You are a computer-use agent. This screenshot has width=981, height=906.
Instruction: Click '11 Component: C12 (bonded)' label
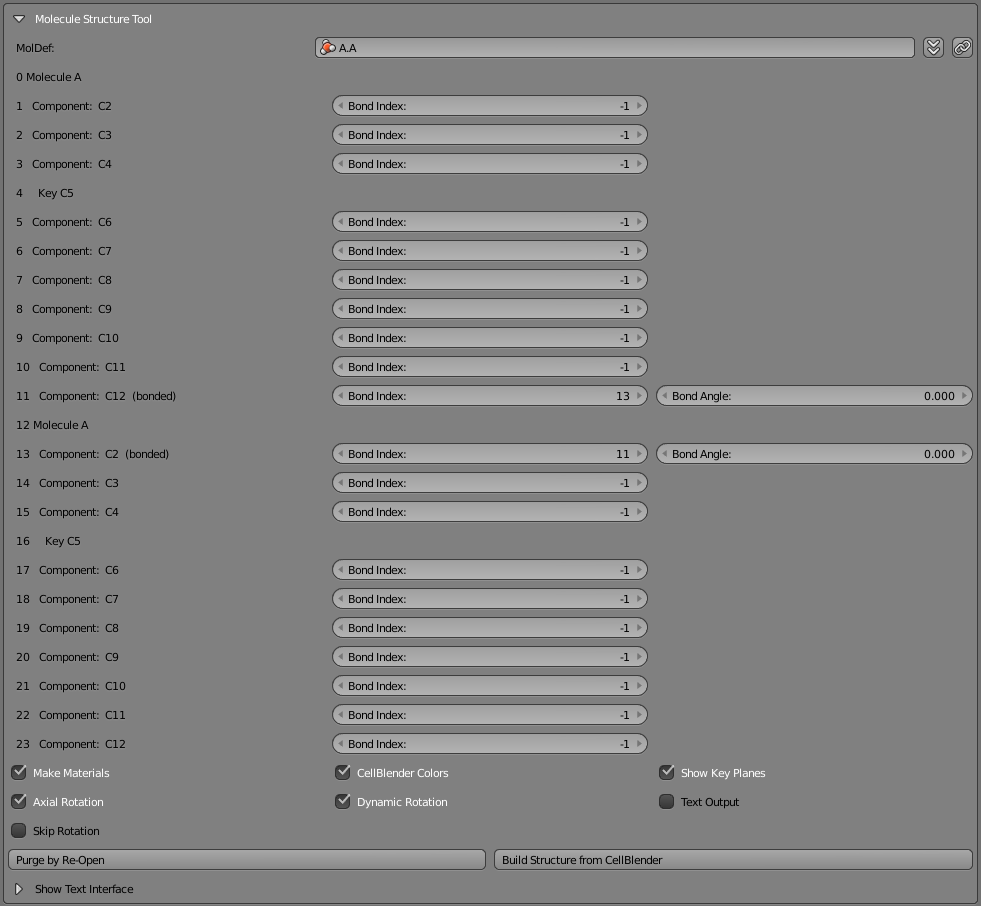[96, 395]
